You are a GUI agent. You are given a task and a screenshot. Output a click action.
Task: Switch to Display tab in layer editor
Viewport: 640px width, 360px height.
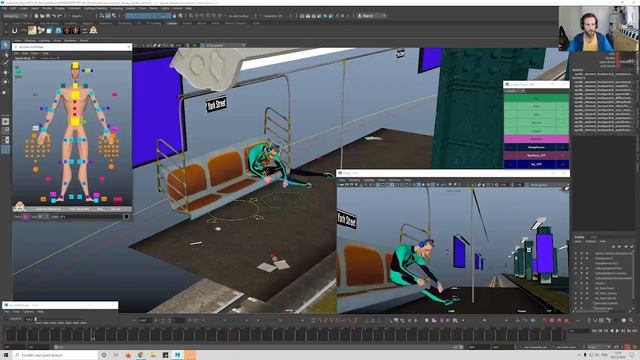(580, 237)
